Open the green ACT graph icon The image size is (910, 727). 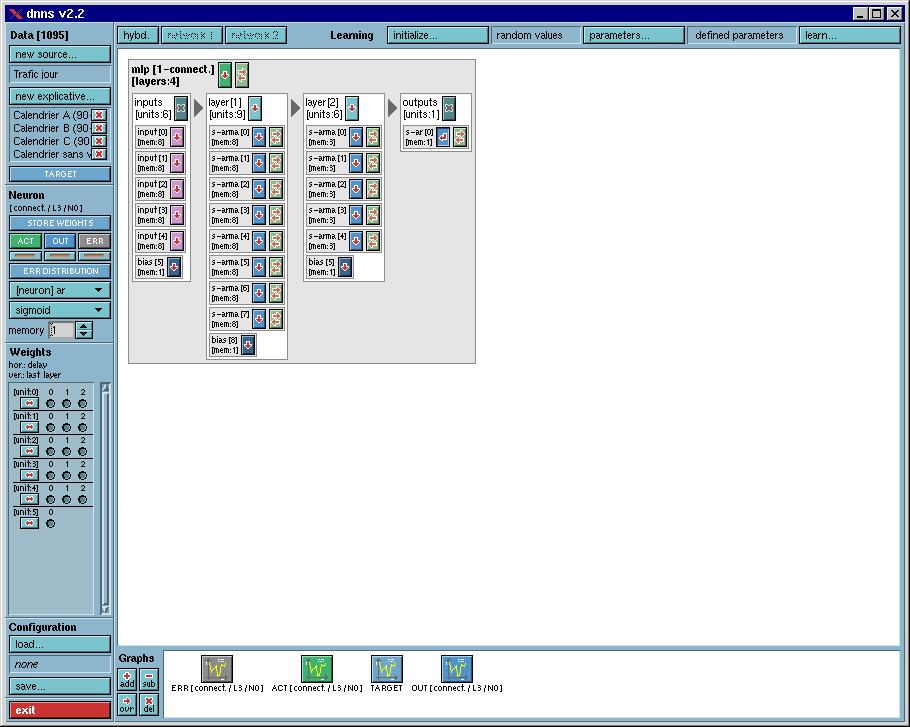tap(316, 669)
